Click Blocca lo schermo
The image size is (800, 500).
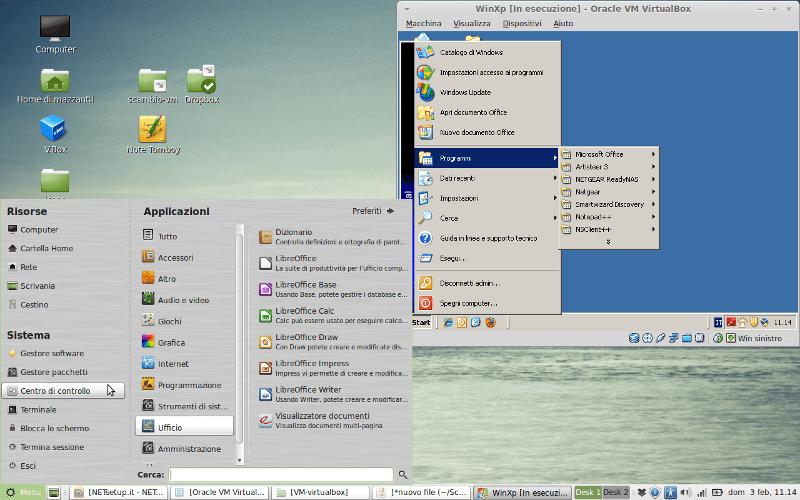pos(63,428)
